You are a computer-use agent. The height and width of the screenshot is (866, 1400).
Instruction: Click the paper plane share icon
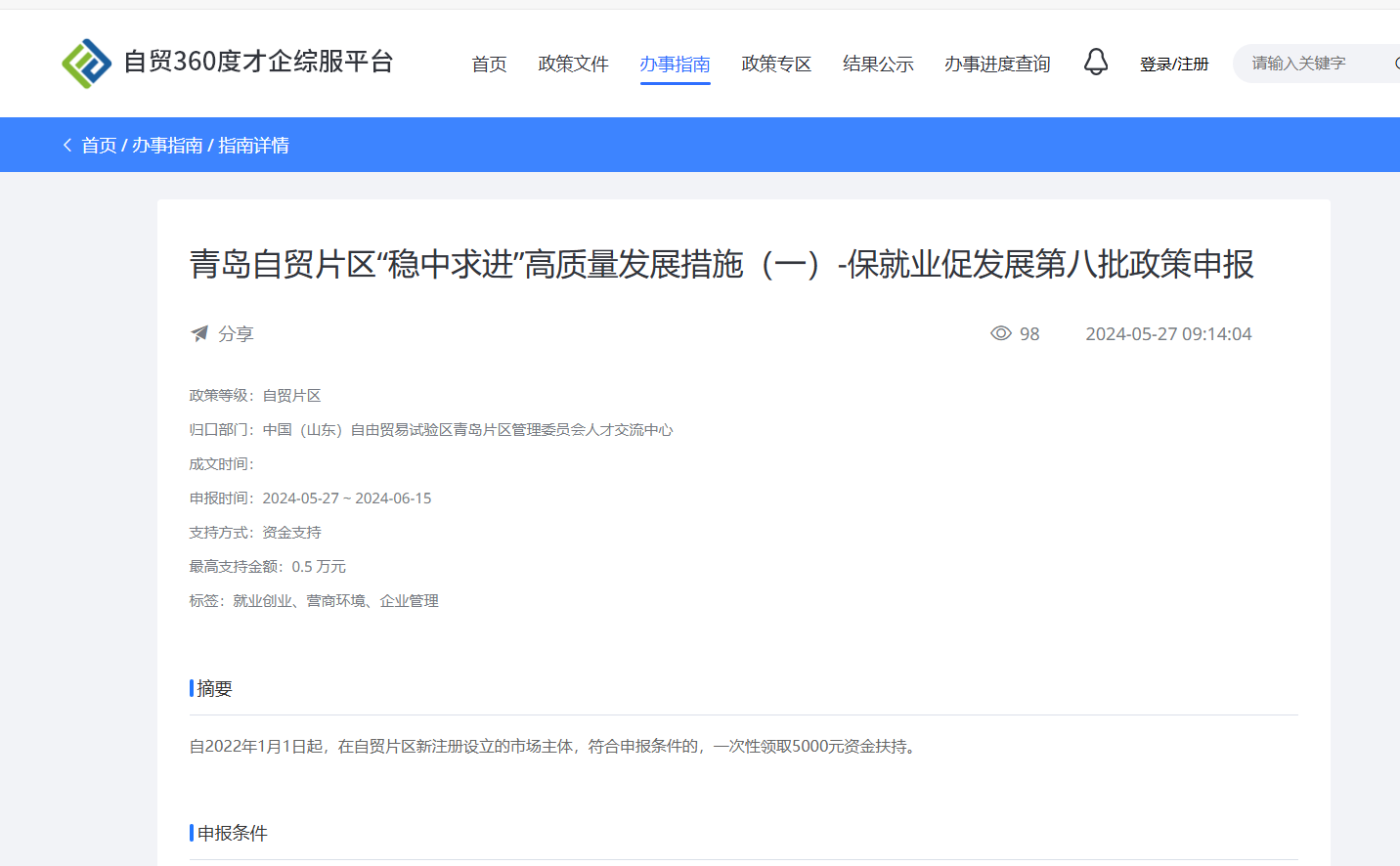199,334
